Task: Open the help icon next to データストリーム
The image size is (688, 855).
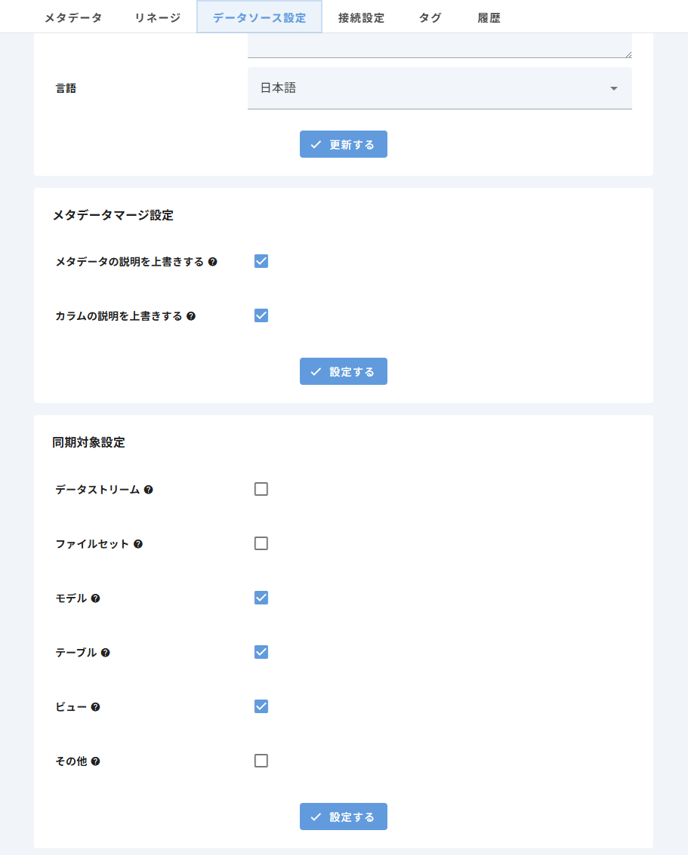Action: click(148, 490)
